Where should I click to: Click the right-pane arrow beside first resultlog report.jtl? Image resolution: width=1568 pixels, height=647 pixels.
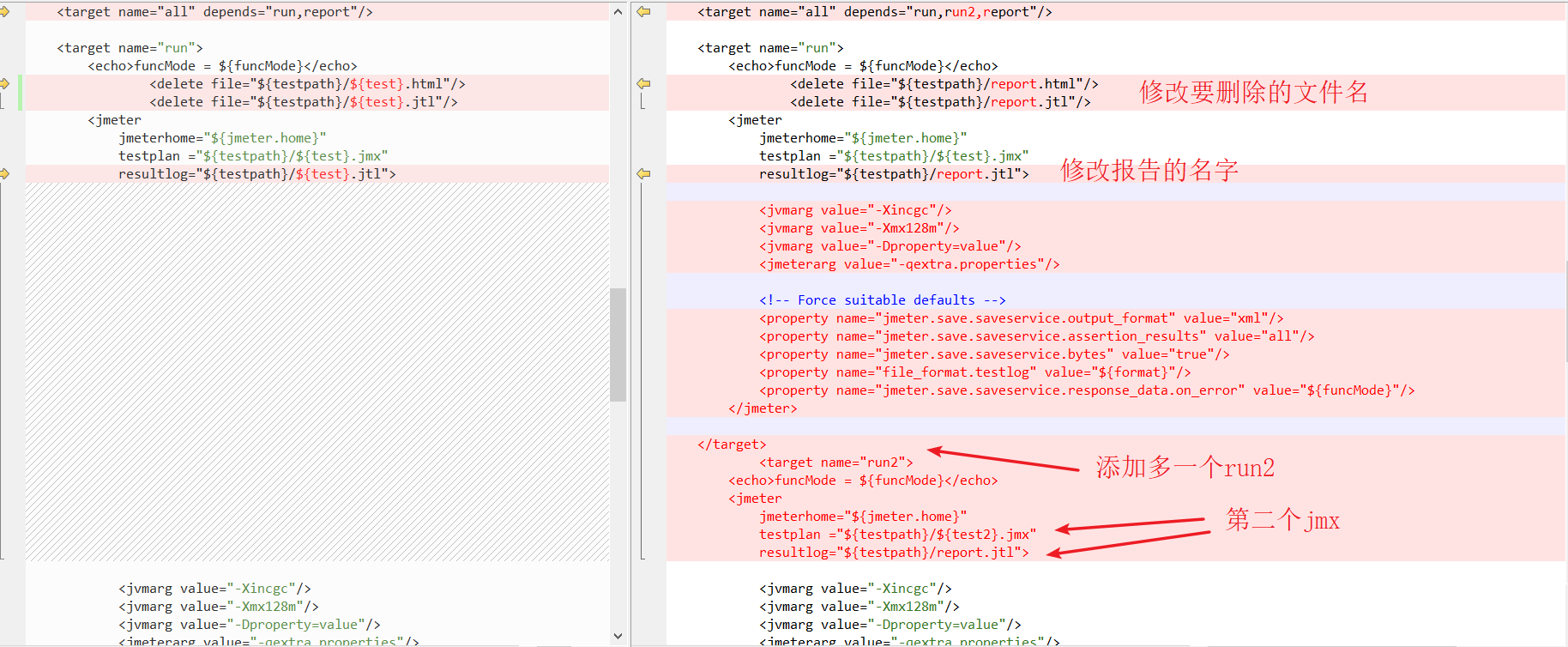click(x=643, y=174)
